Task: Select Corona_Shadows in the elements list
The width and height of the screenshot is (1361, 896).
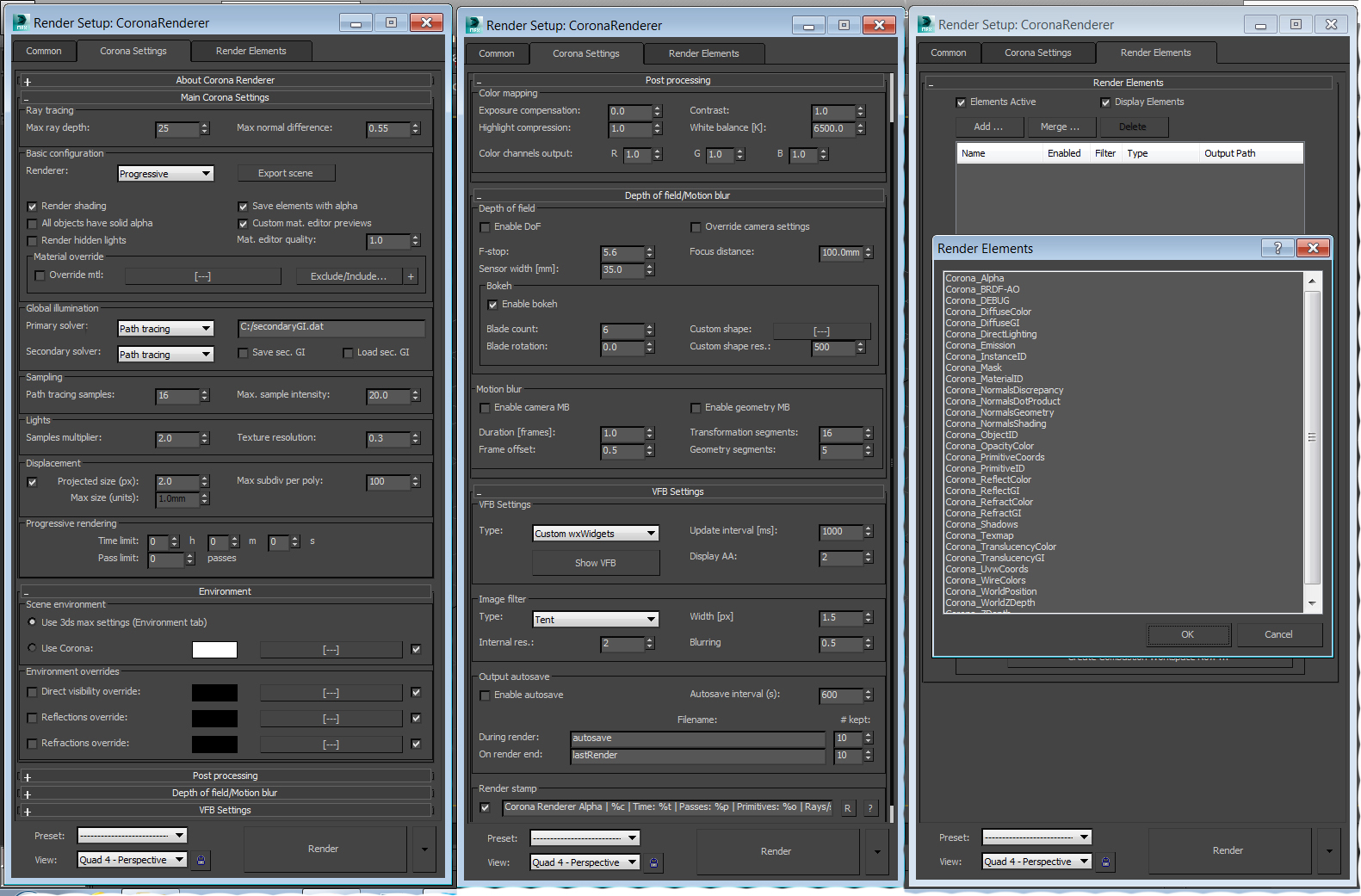Action: point(981,524)
